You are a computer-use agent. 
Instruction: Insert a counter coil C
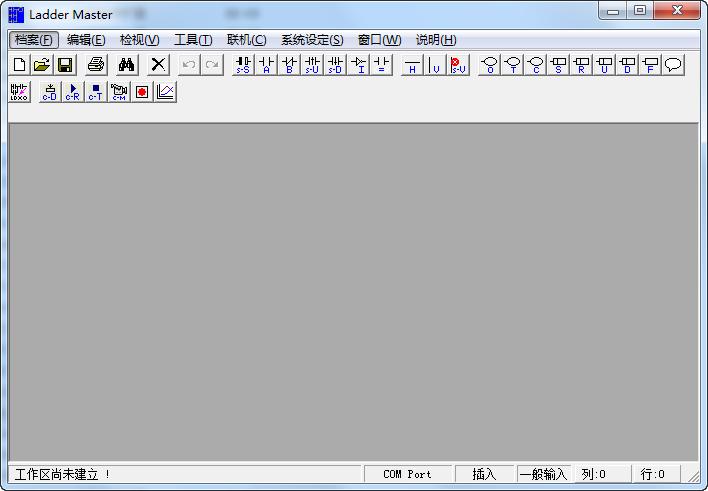(x=536, y=65)
